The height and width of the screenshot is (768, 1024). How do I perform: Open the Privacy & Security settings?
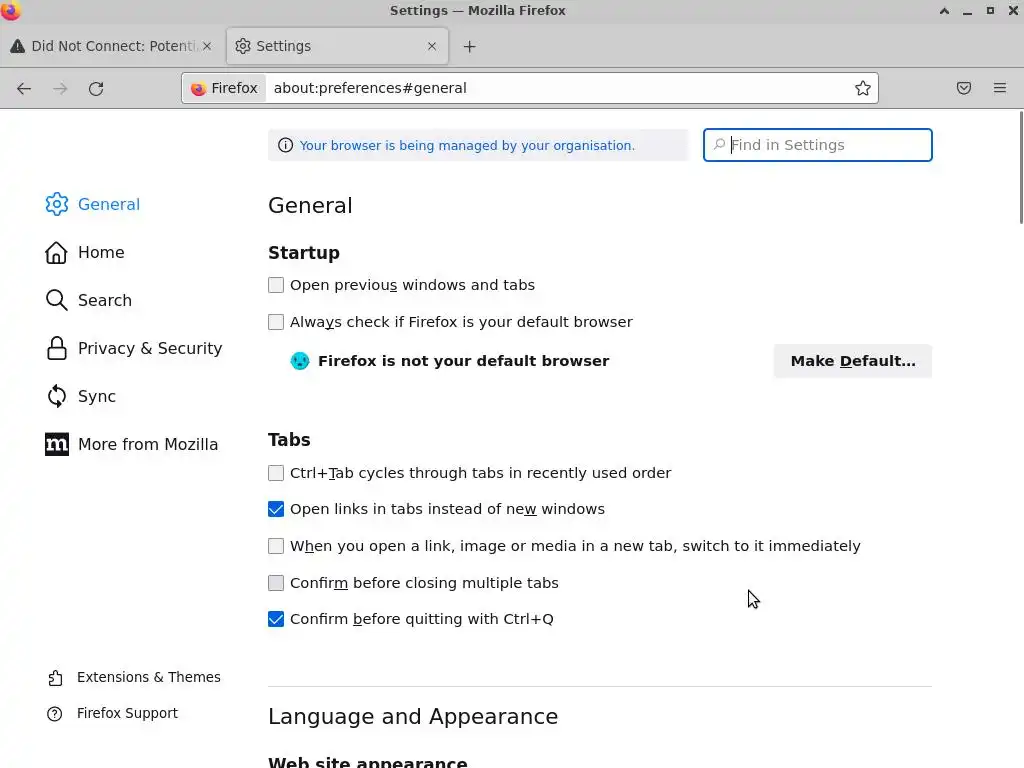click(149, 348)
